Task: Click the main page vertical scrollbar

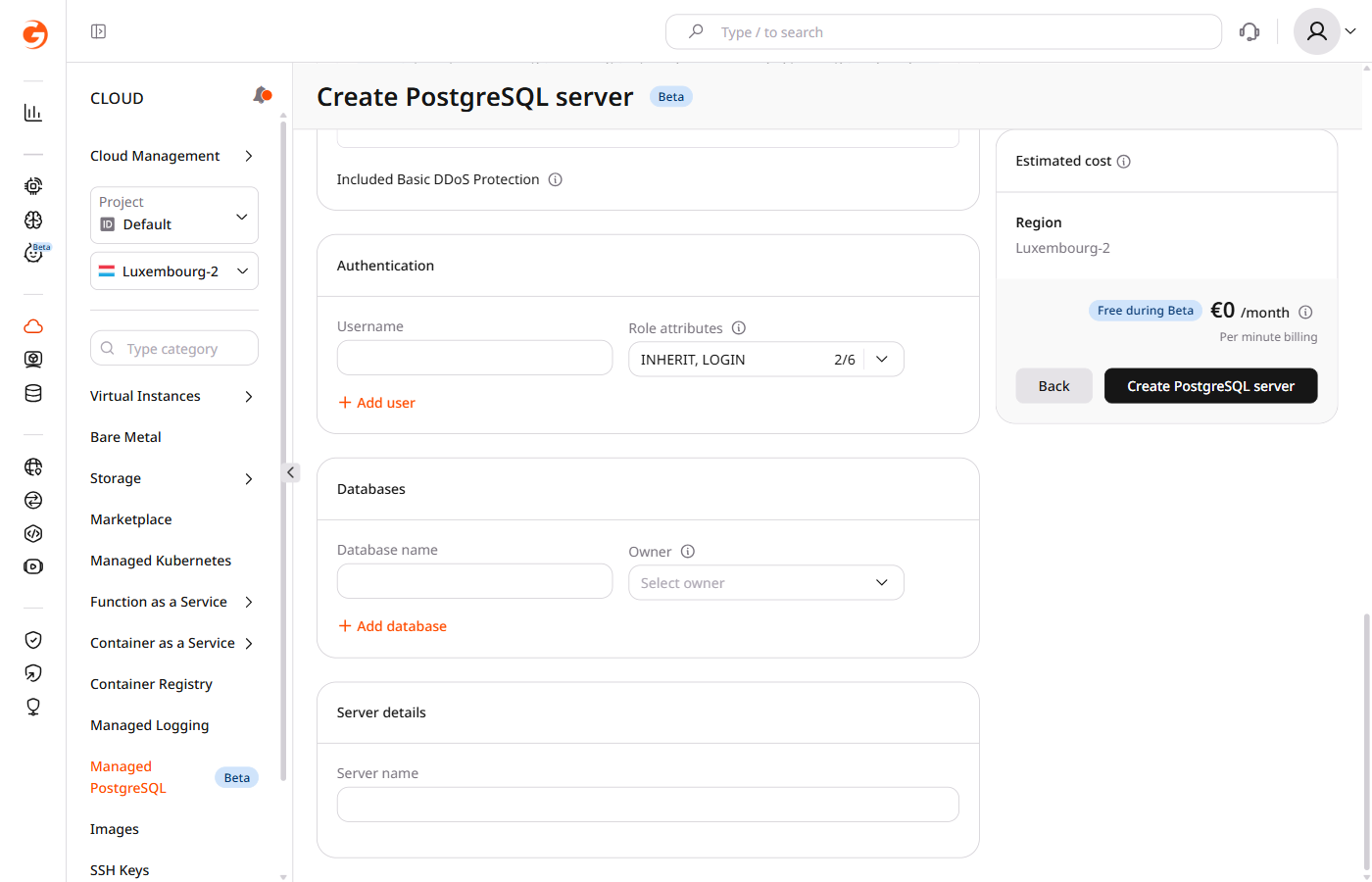Action: pos(1366,740)
